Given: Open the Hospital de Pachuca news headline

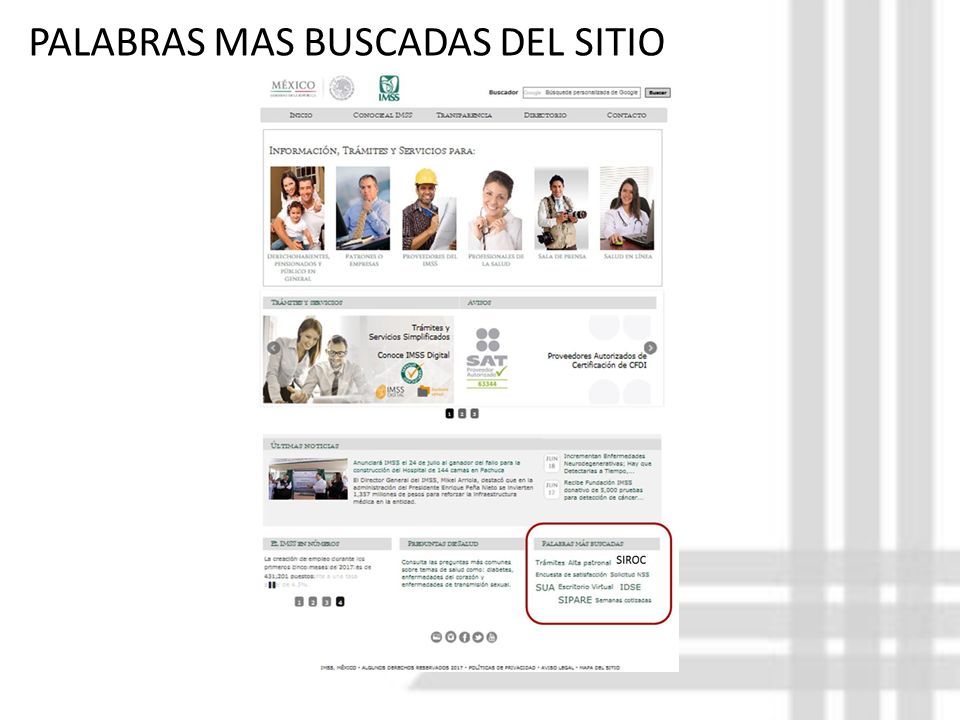Looking at the screenshot, I should pyautogui.click(x=437, y=466).
